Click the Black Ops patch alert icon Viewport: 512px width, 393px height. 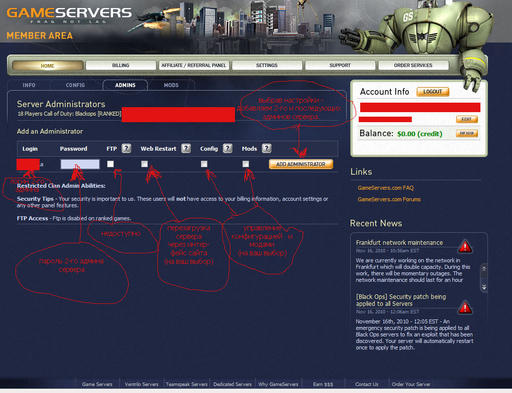pos(465,307)
